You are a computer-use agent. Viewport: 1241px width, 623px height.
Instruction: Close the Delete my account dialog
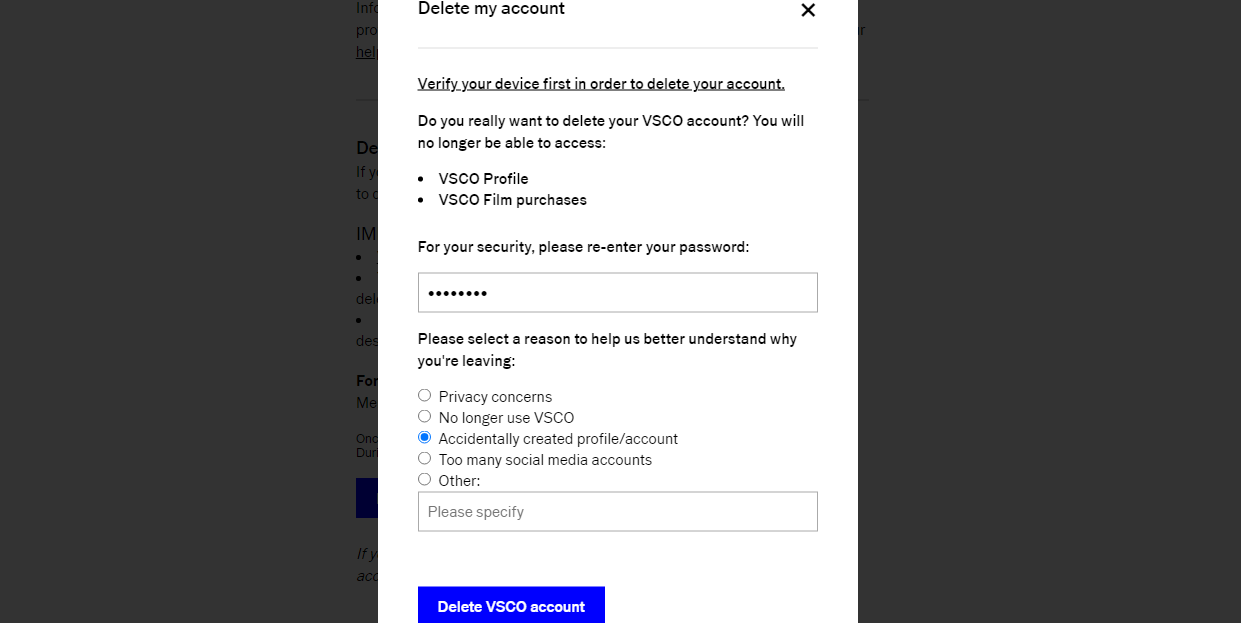(808, 11)
